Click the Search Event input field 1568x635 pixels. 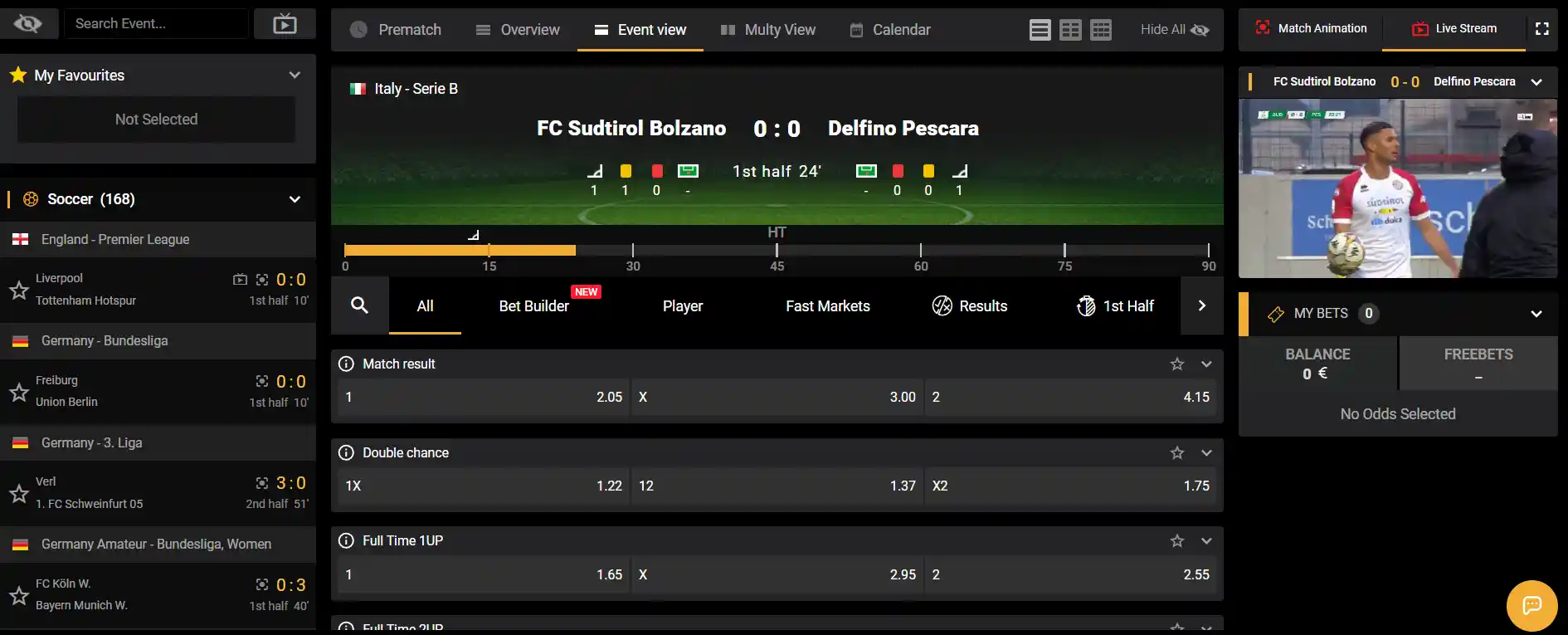pos(156,24)
